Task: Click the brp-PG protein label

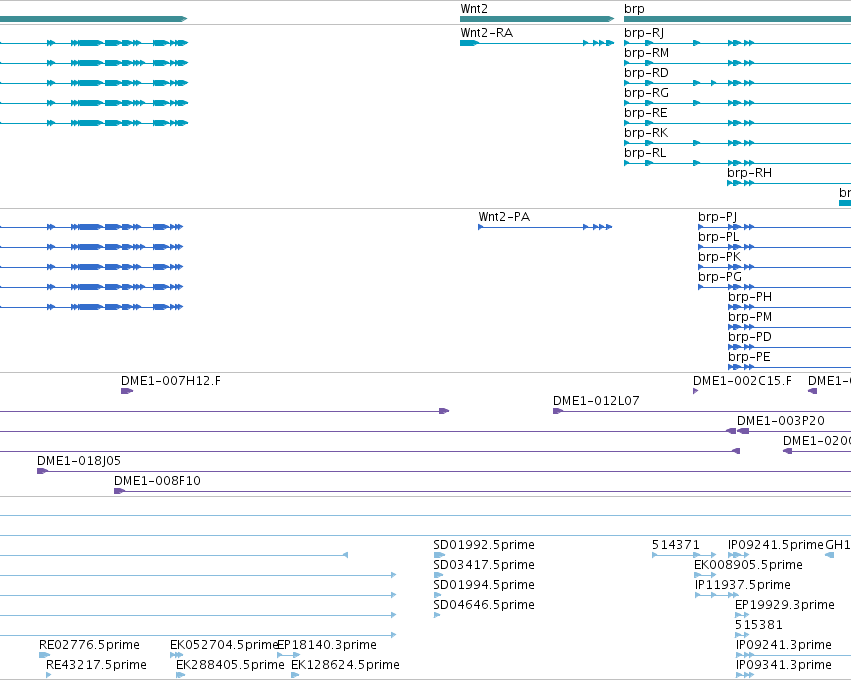Action: click(x=720, y=277)
